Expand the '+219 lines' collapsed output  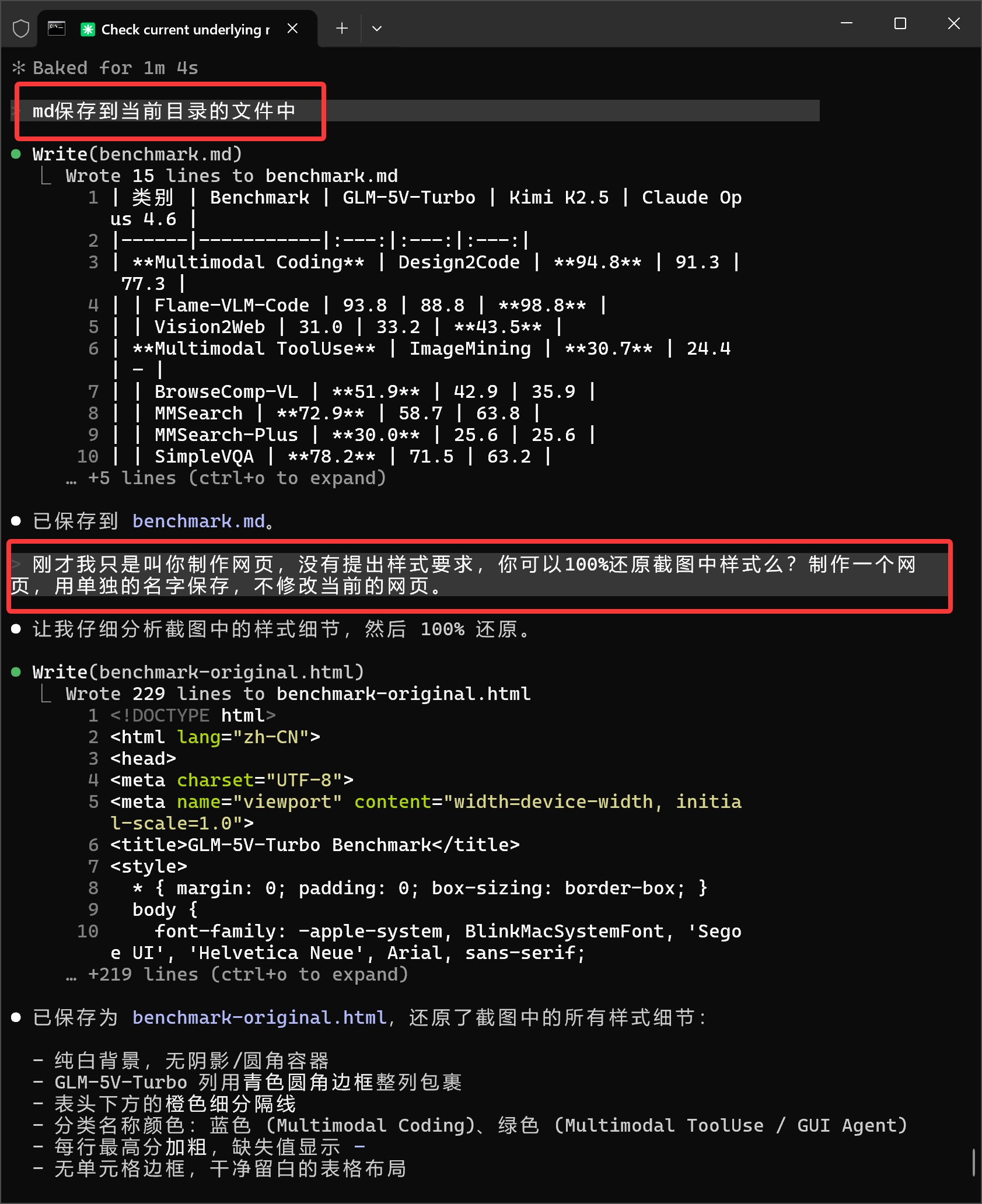[237, 975]
